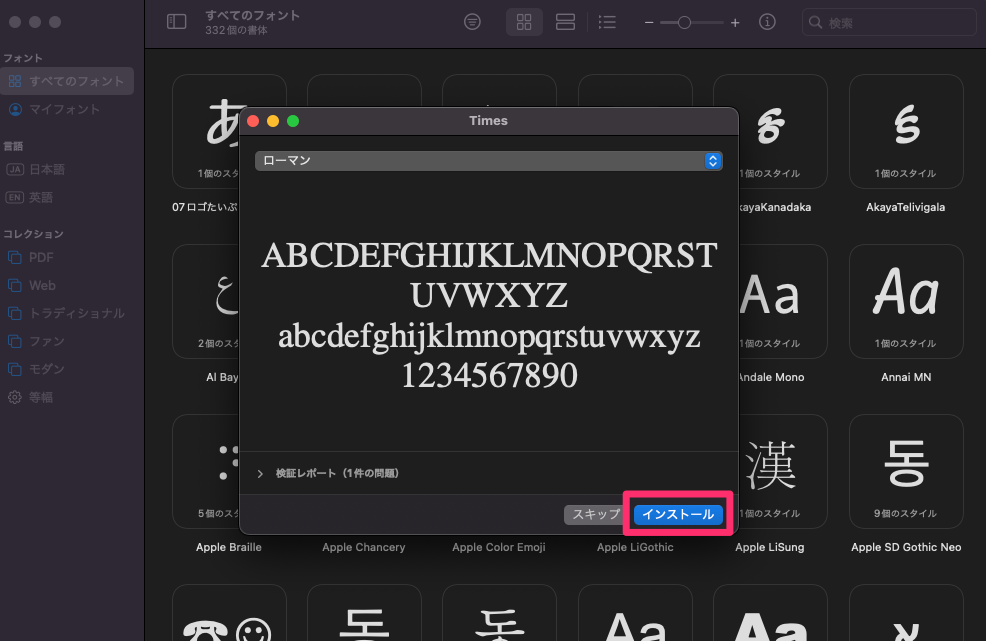The height and width of the screenshot is (641, 986).
Task: Open the filter options circle icon
Action: click(472, 22)
